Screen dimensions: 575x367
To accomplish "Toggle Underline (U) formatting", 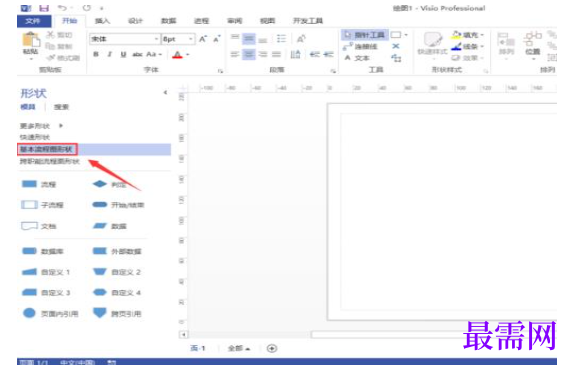I will point(123,54).
